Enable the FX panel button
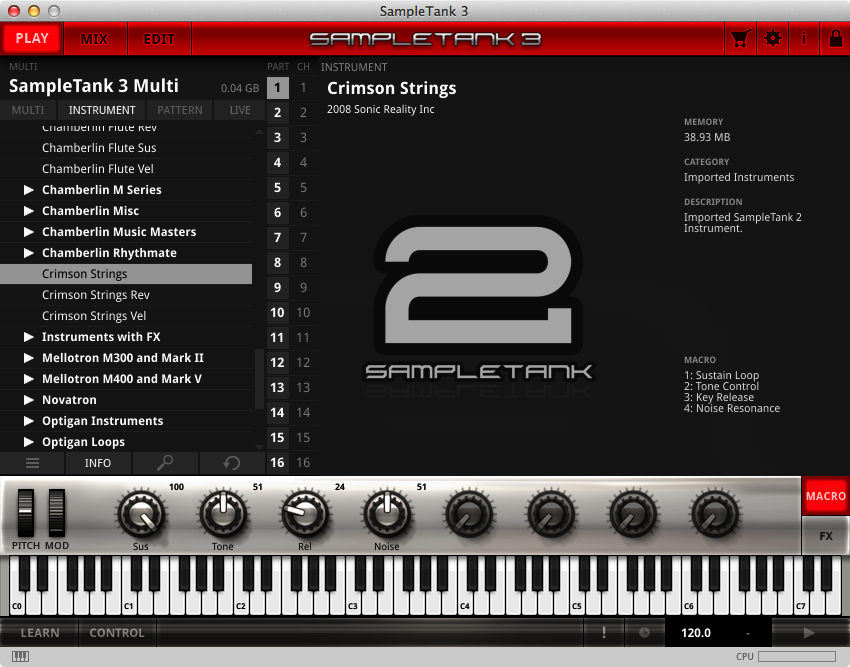This screenshot has height=667, width=850. point(826,536)
